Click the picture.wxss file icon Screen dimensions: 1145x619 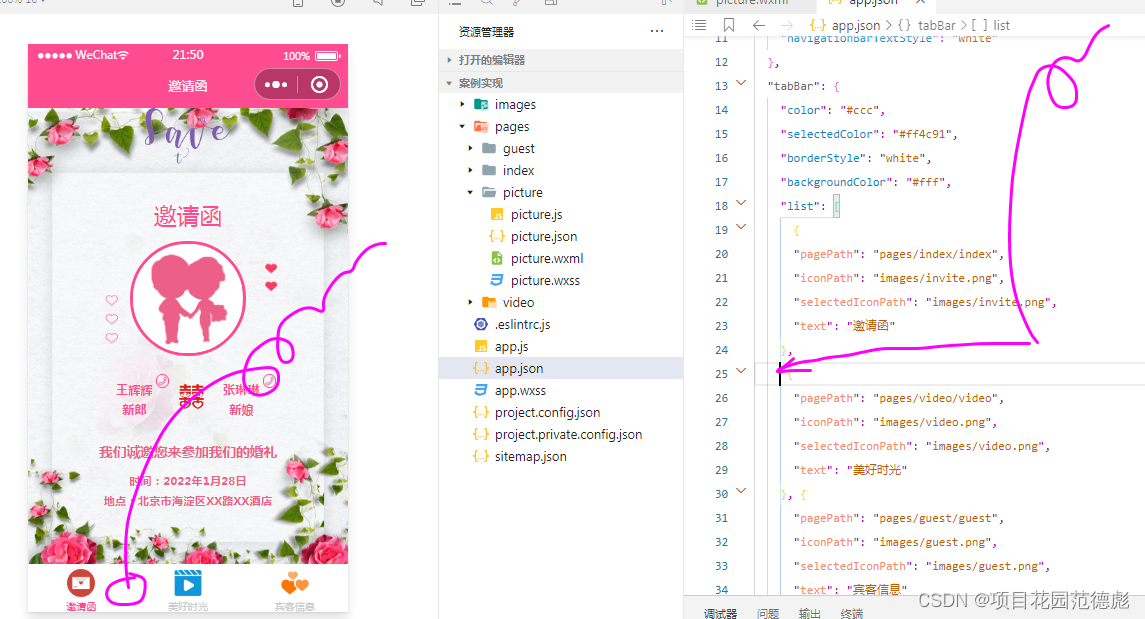pos(497,280)
